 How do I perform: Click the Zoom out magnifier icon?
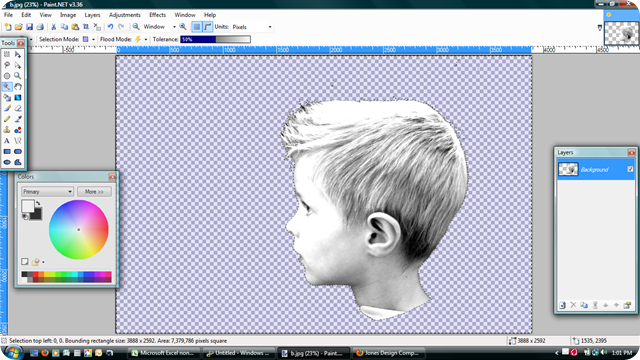point(136,27)
